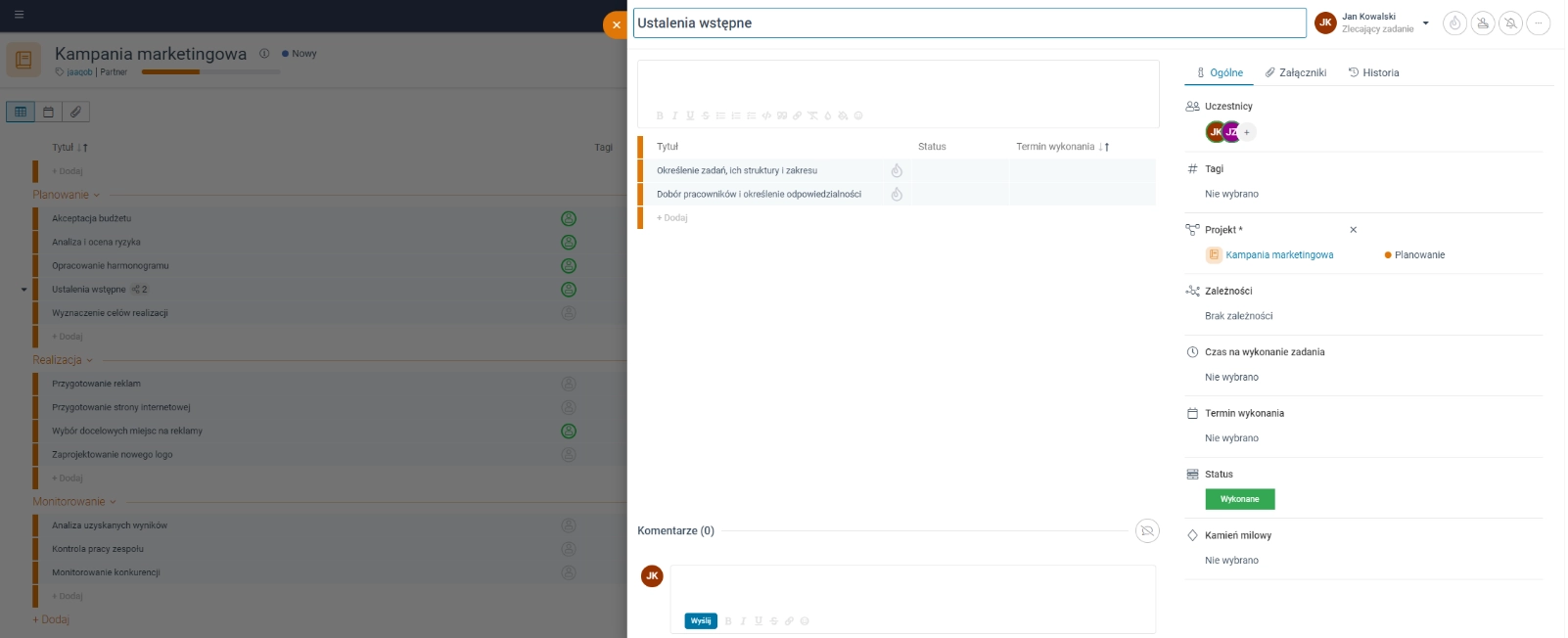Click the JK participant avatar
The height and width of the screenshot is (638, 1568).
1216,132
